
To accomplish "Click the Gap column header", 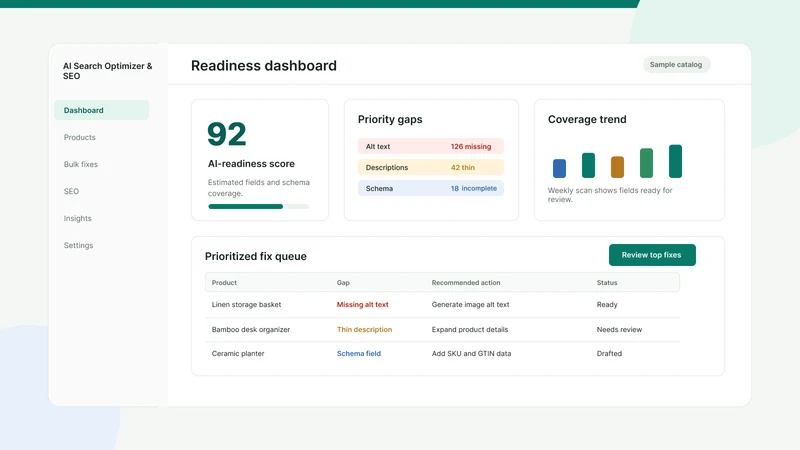I will click(343, 283).
